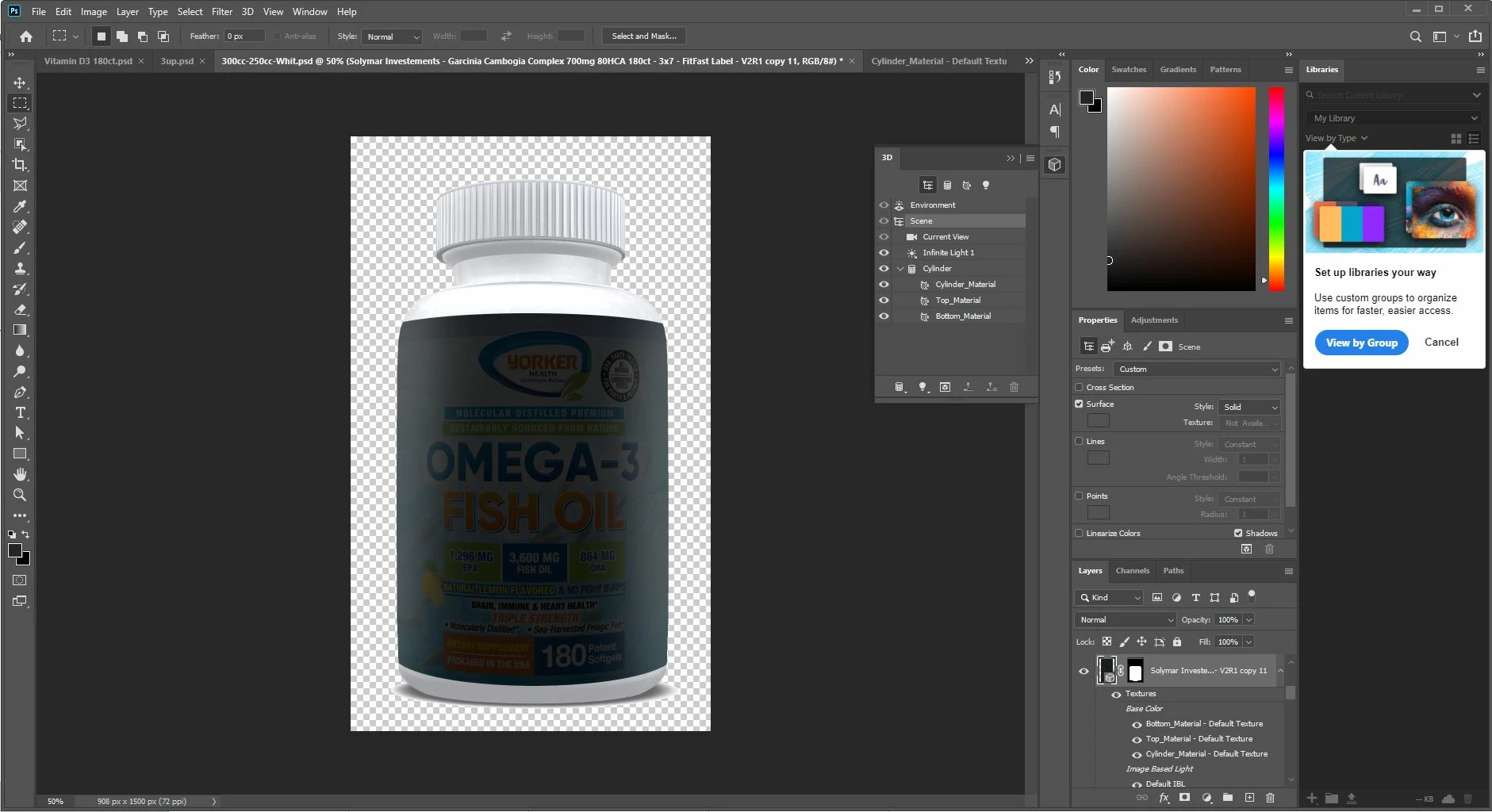Select the Gradient tool
Screen dimensions: 1492x812
point(20,330)
